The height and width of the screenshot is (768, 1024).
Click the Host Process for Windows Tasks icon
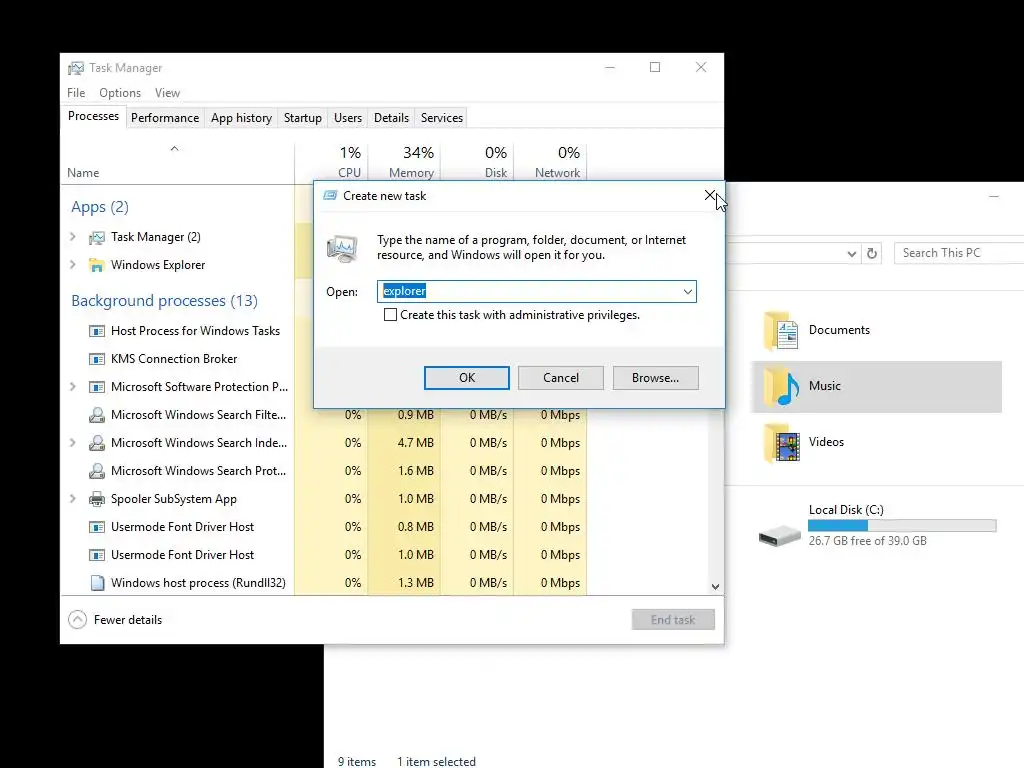pos(97,331)
